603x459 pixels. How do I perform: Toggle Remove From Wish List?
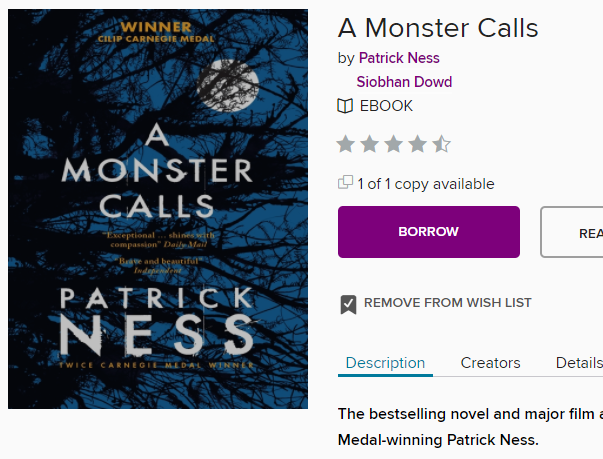[447, 303]
